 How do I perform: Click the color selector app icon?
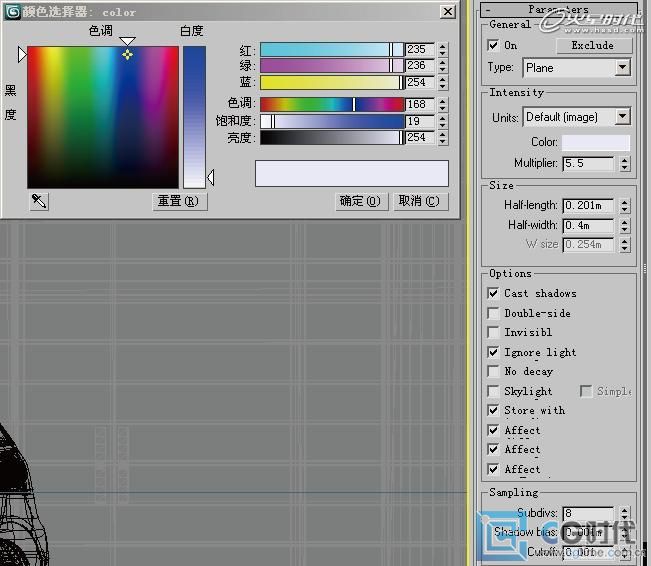coord(12,12)
